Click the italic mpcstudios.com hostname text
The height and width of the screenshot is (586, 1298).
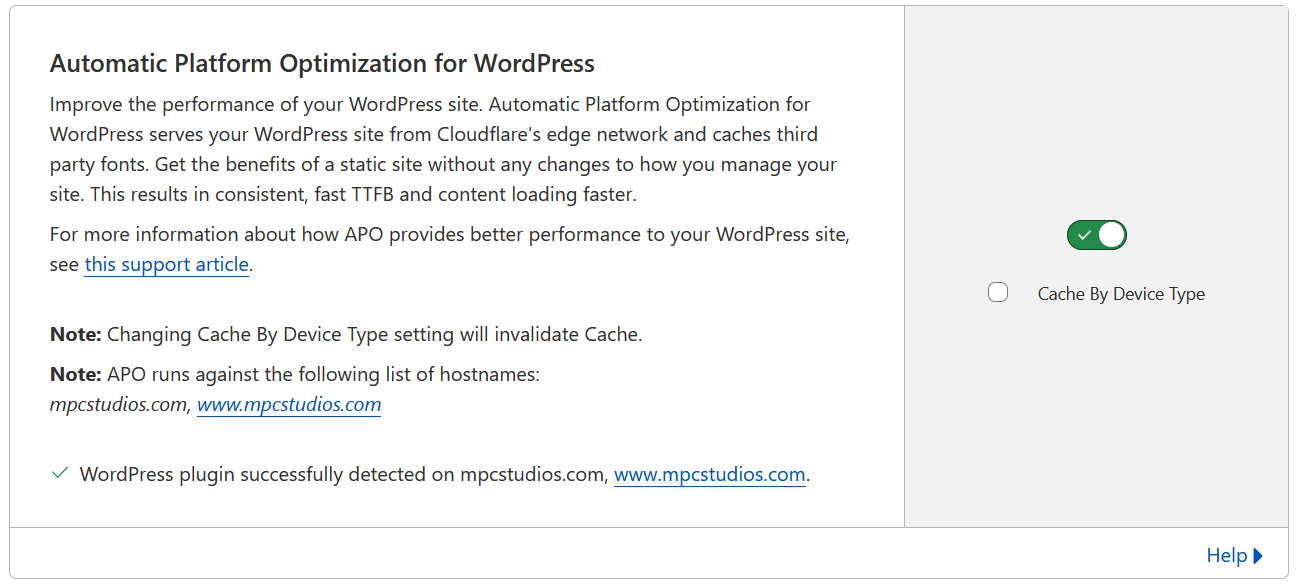pos(118,405)
